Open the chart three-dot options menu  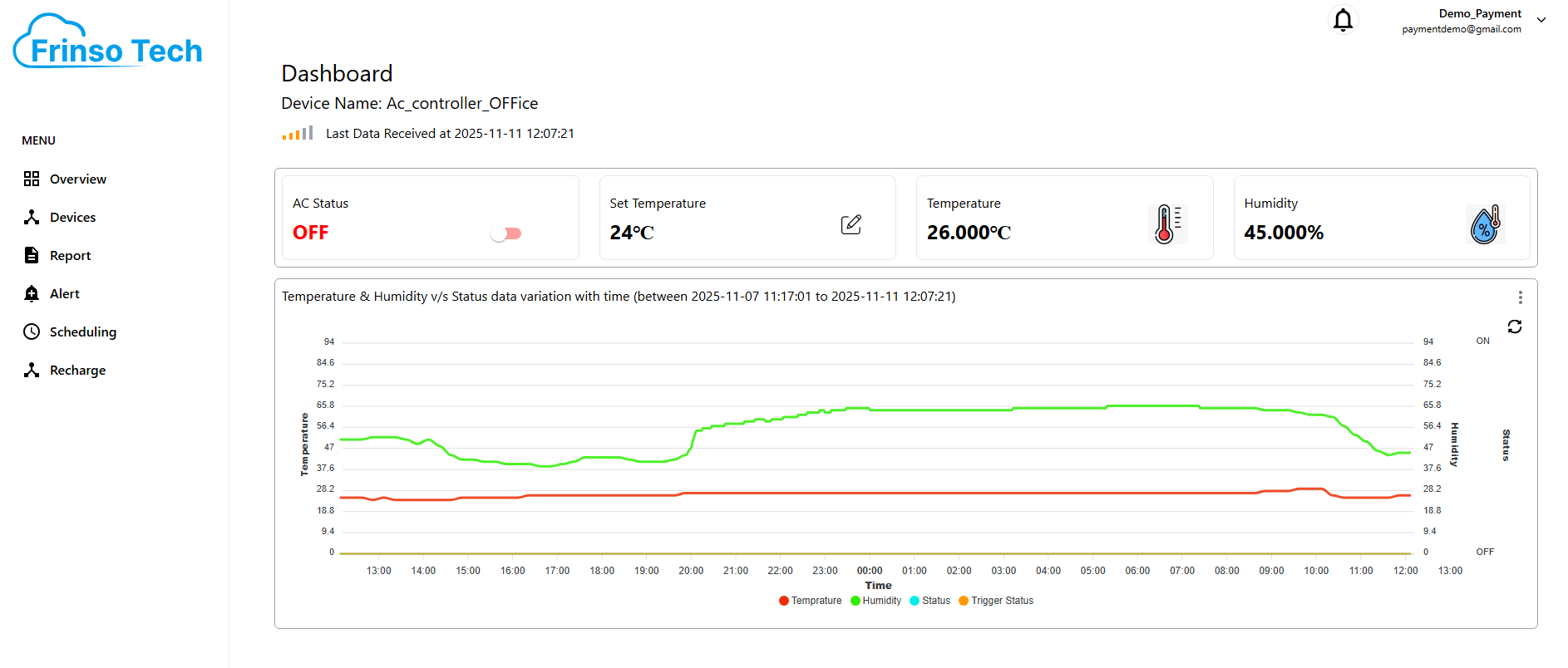pos(1520,297)
